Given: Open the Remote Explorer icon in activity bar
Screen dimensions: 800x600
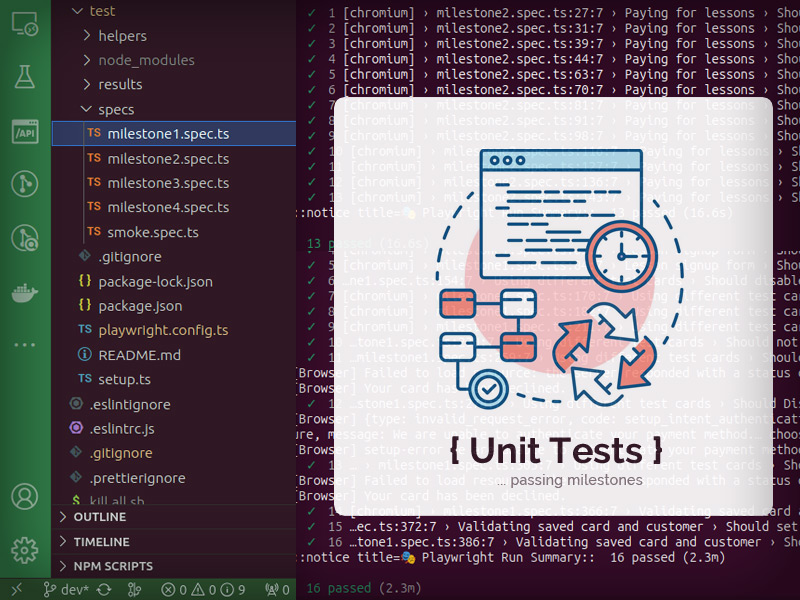Looking at the screenshot, I should tap(24, 22).
